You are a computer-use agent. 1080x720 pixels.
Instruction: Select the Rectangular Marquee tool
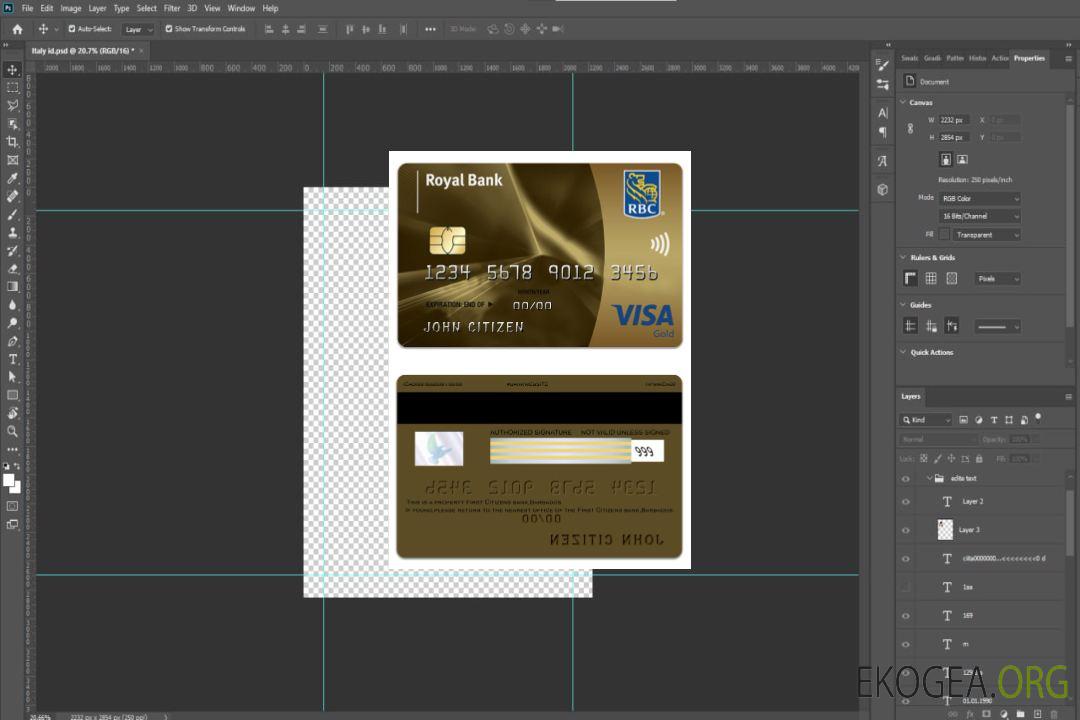(x=12, y=88)
